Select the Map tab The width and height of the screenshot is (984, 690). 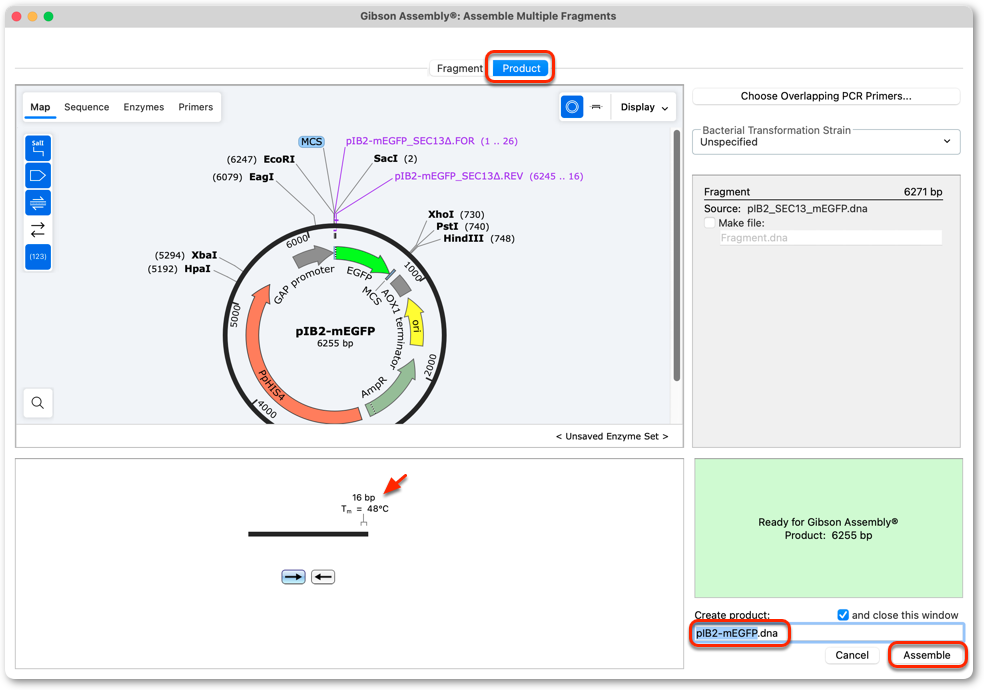click(40, 107)
